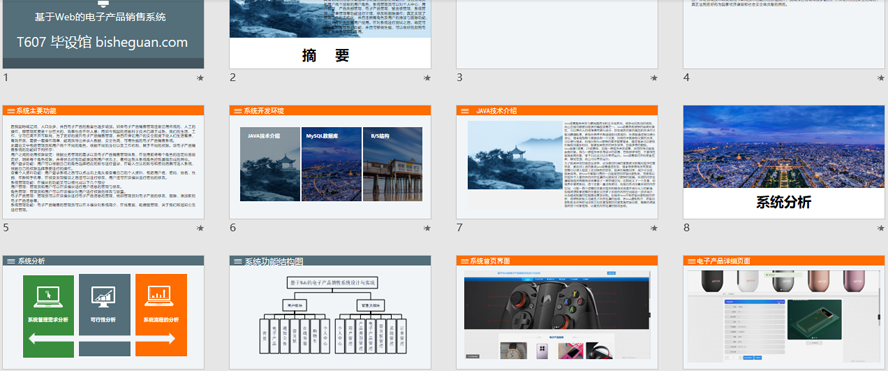Click the star icon under slide 4
Viewport: 888px width, 371px height.
[881, 78]
